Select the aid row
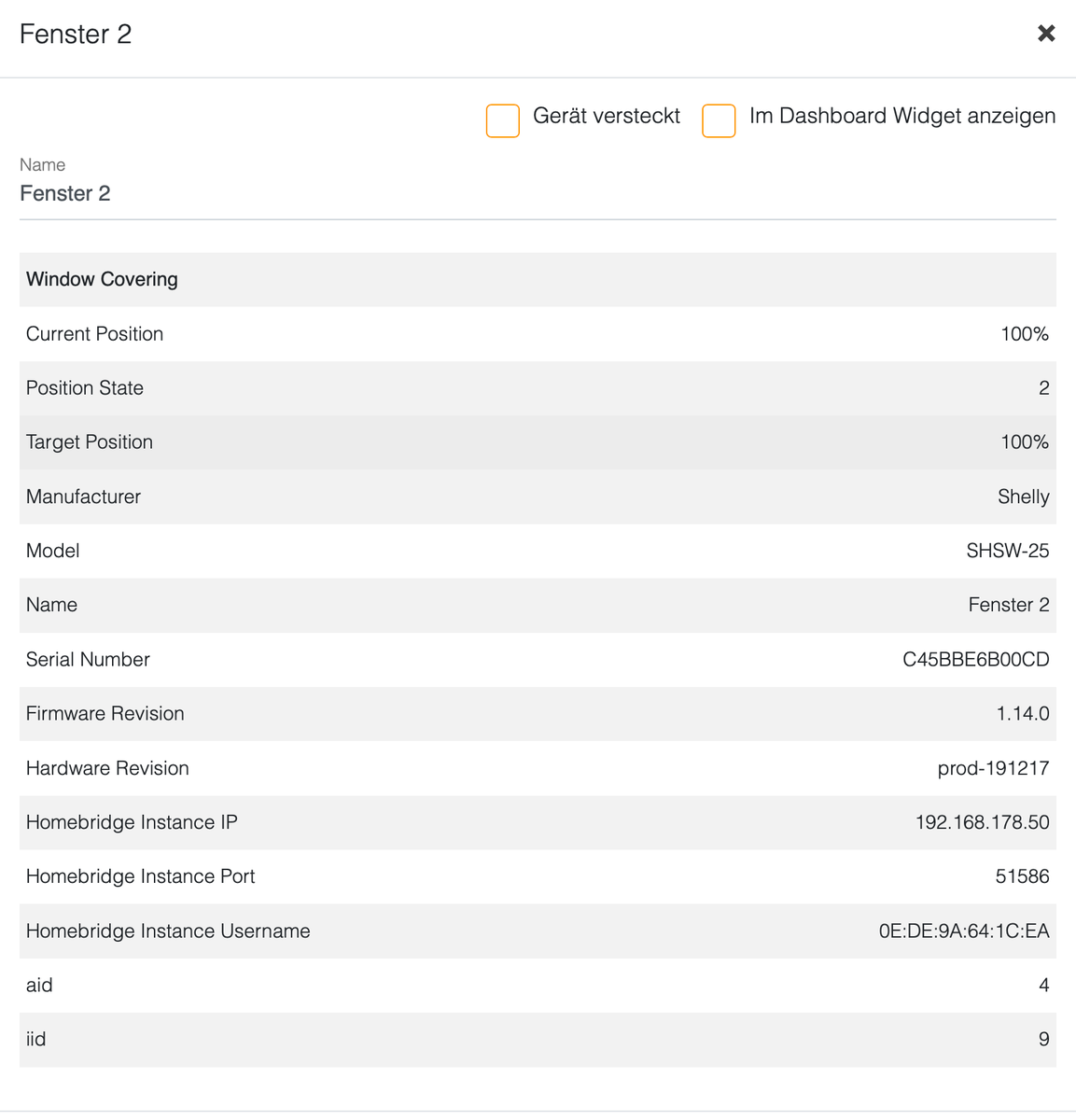The image size is (1076, 1120). tap(537, 986)
